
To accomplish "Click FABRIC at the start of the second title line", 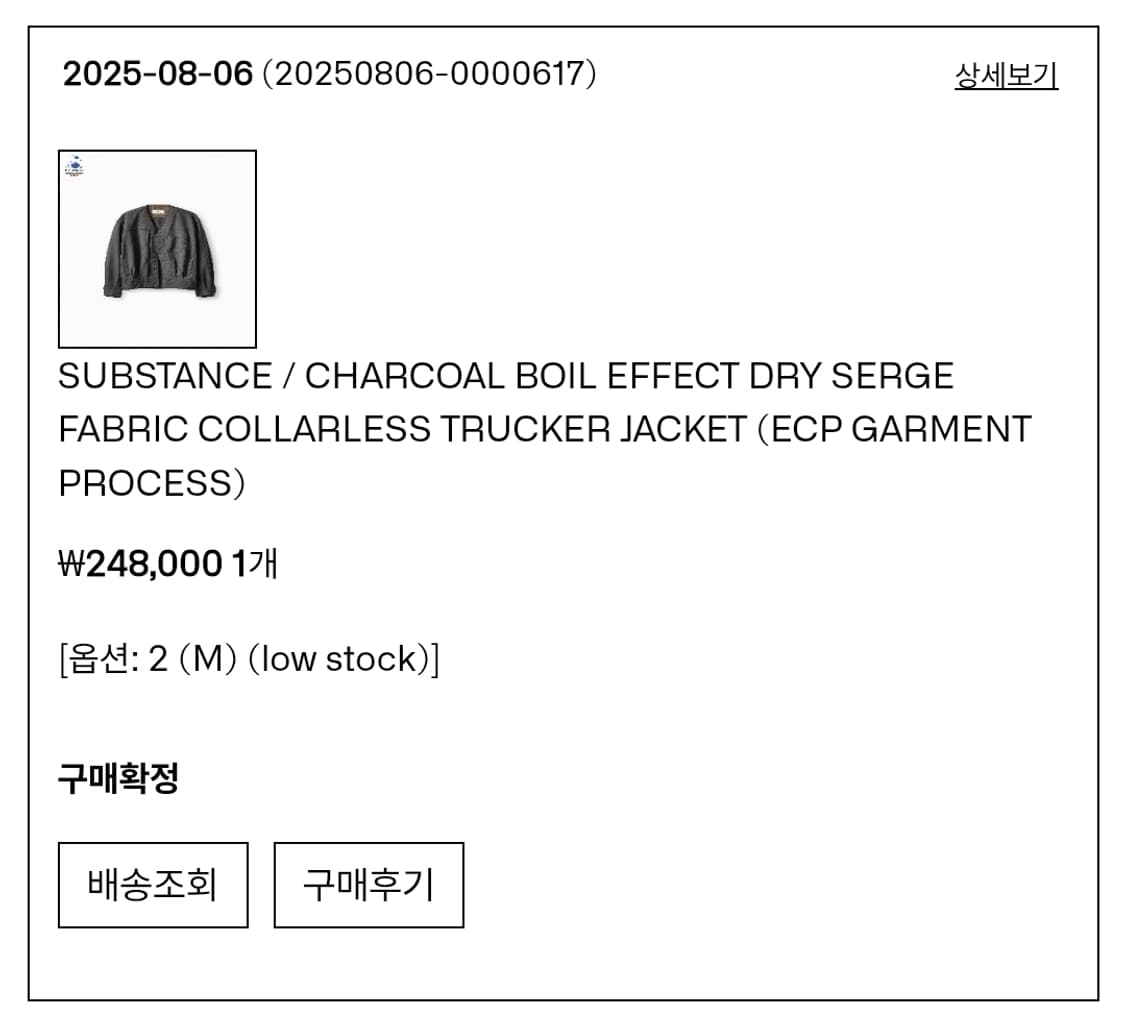I will tap(123, 430).
